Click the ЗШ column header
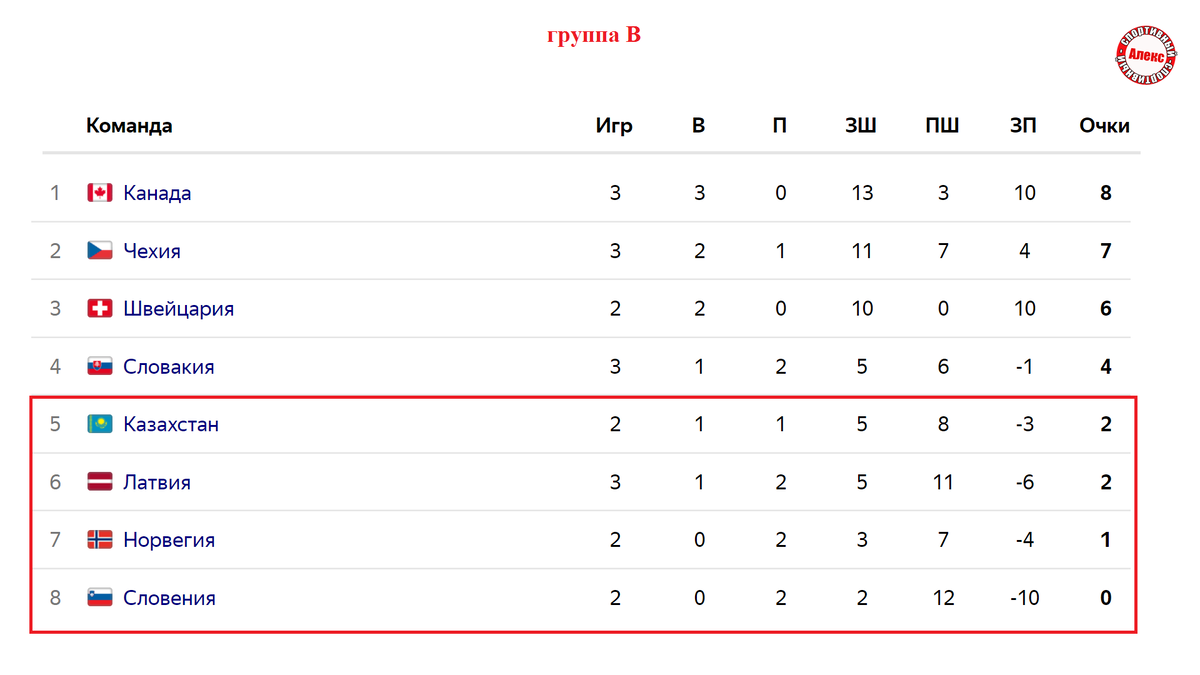The width and height of the screenshot is (1200, 675). point(861,126)
